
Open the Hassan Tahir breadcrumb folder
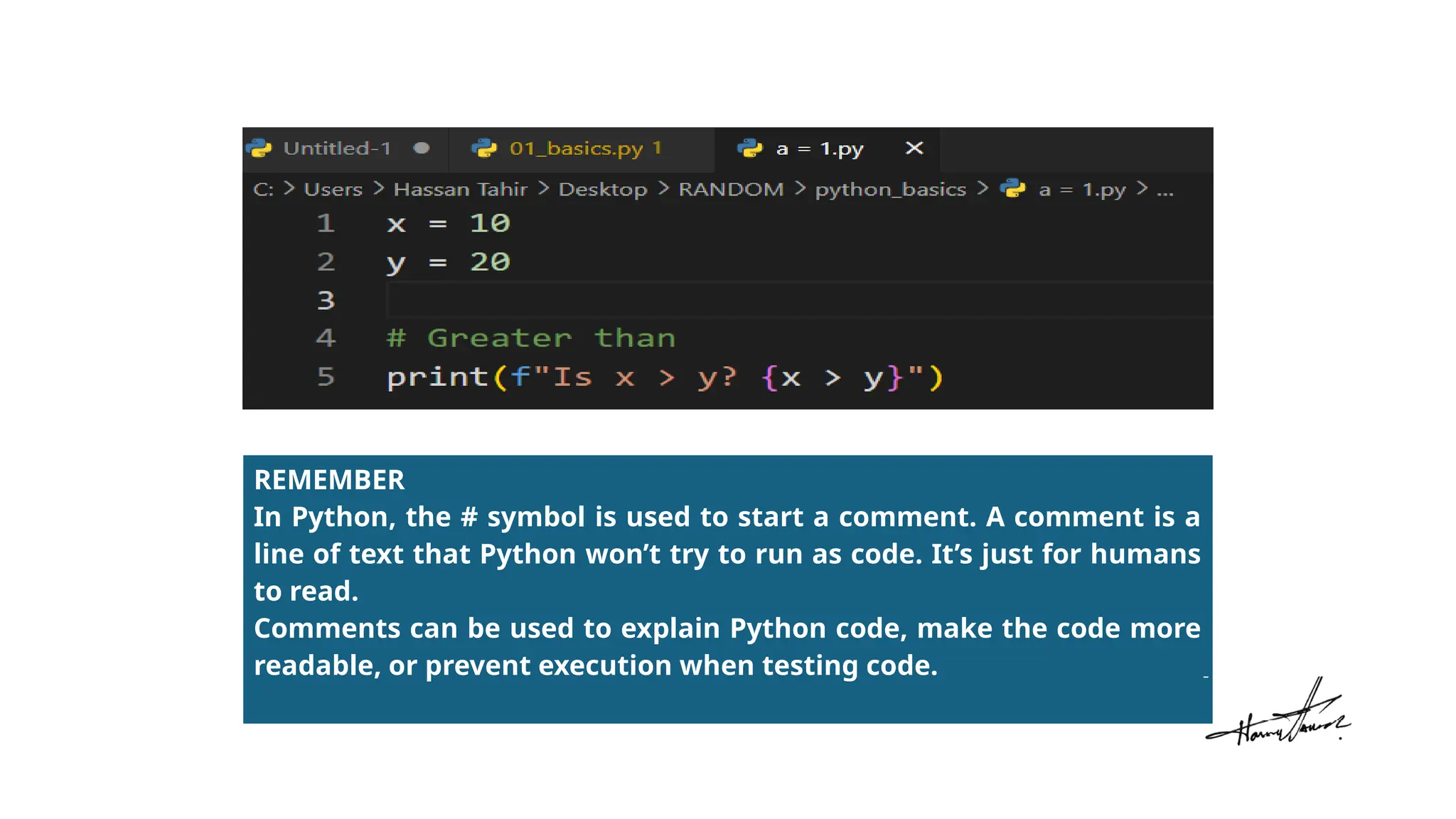click(460, 189)
